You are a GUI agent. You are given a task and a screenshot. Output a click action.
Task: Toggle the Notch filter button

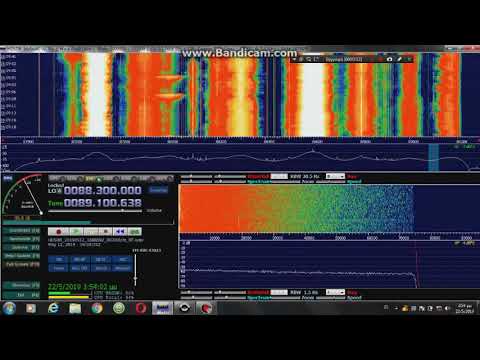tap(101, 268)
